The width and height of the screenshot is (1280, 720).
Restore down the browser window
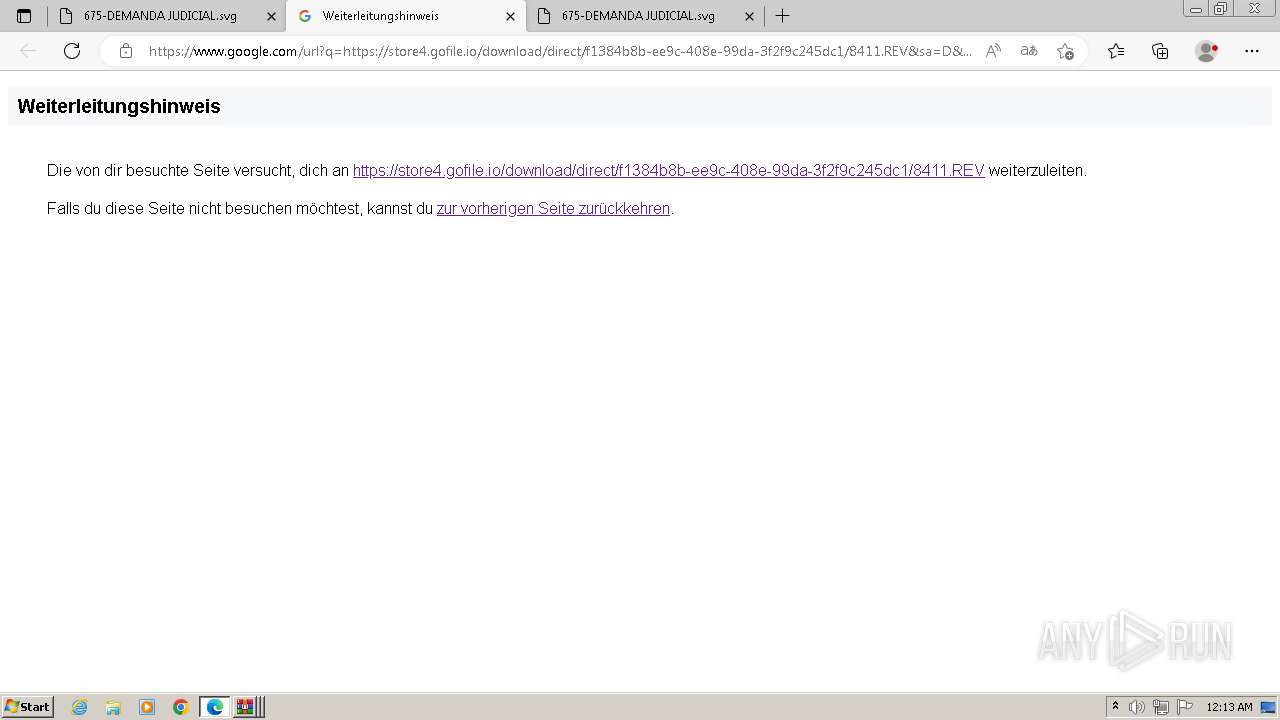(1221, 8)
